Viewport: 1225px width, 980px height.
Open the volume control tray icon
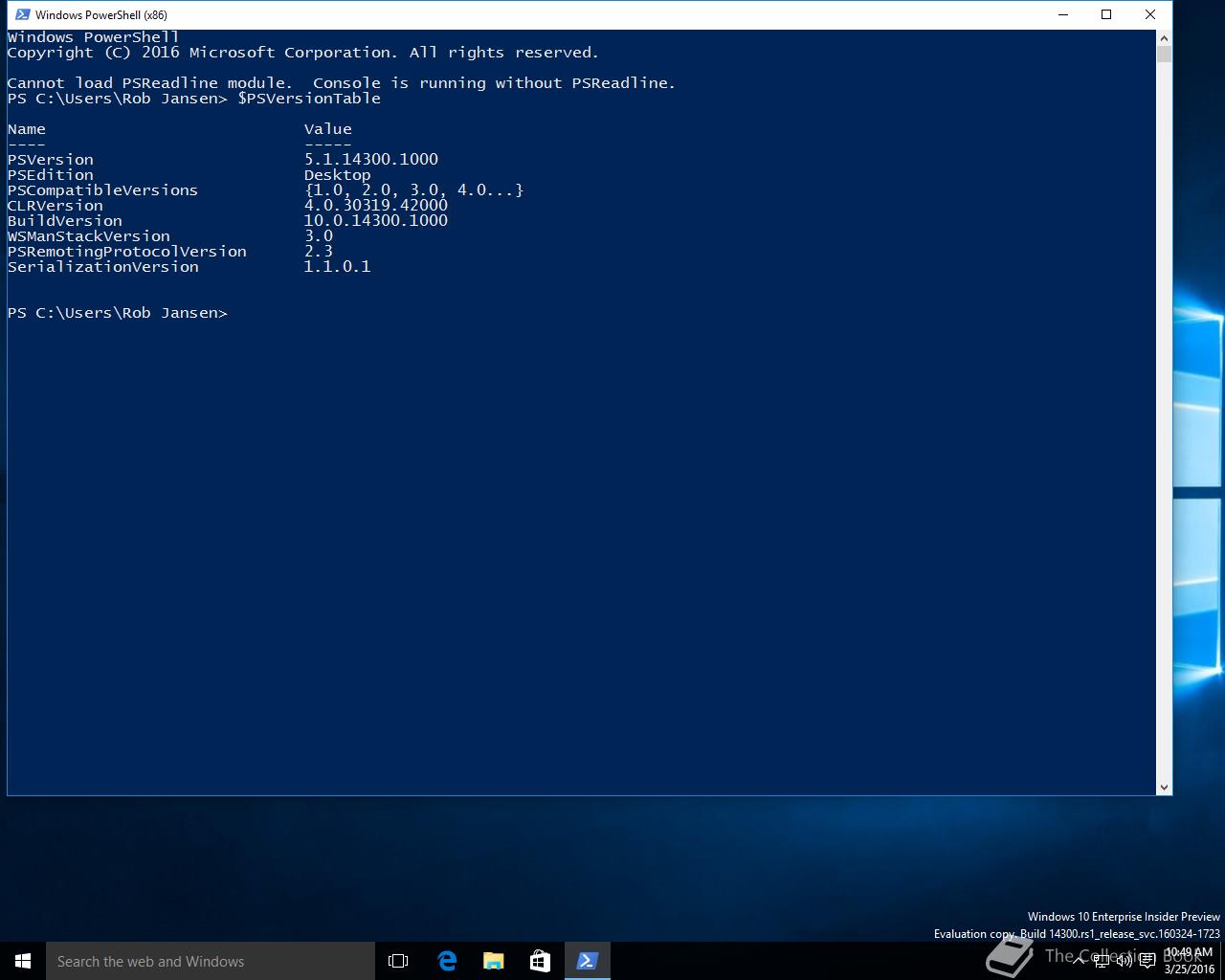(x=1124, y=961)
